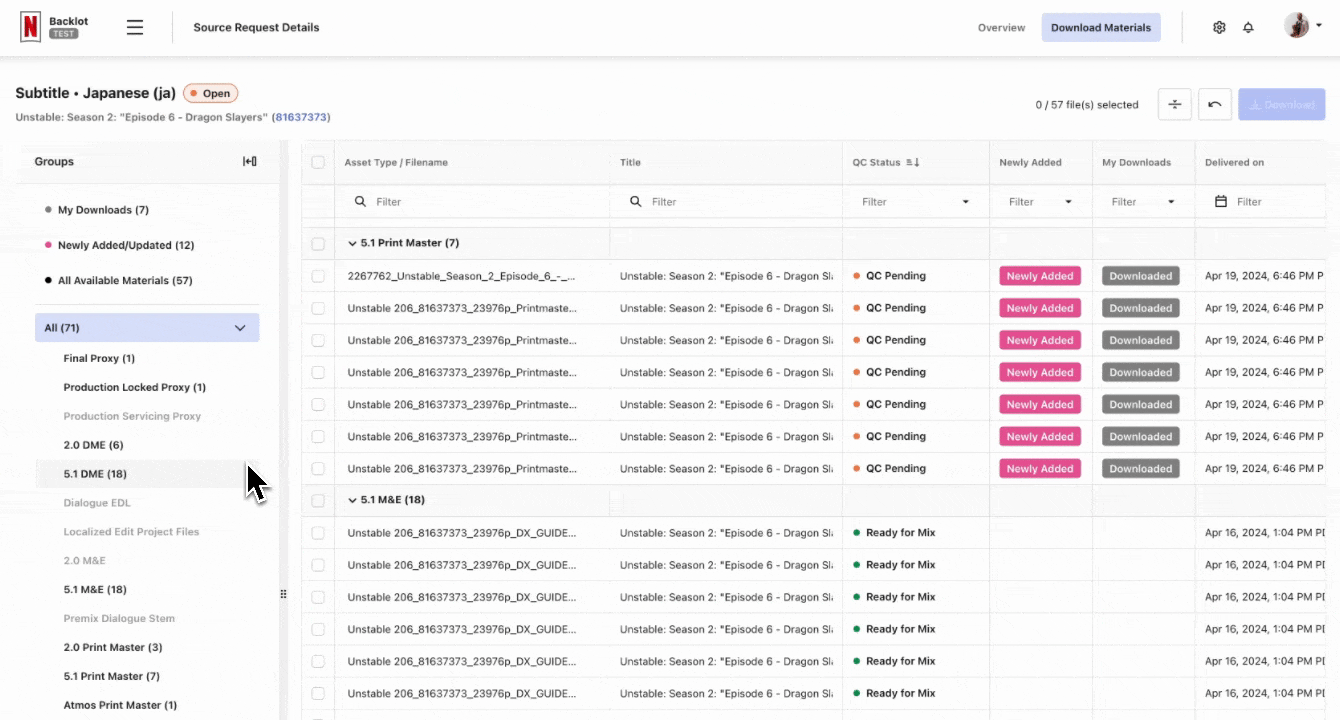Select 5.1 DME (18) in groups
1340x720 pixels.
(x=95, y=474)
